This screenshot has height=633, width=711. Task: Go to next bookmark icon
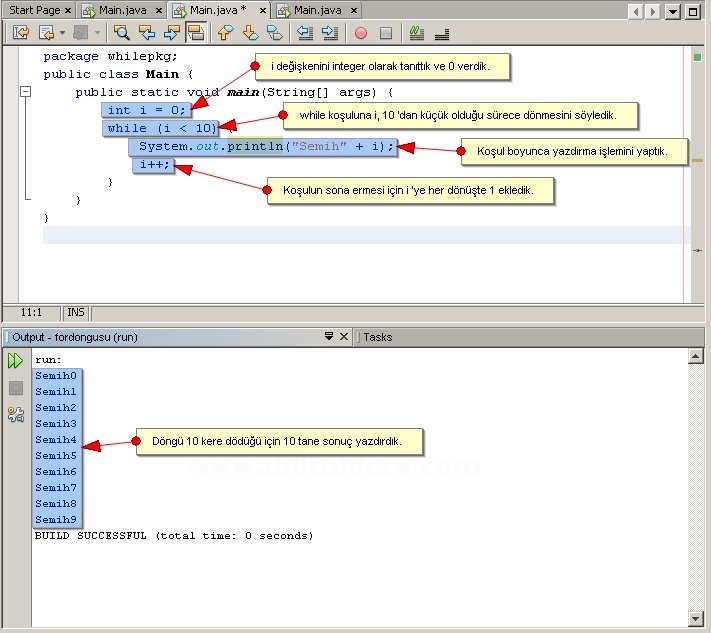coord(250,33)
